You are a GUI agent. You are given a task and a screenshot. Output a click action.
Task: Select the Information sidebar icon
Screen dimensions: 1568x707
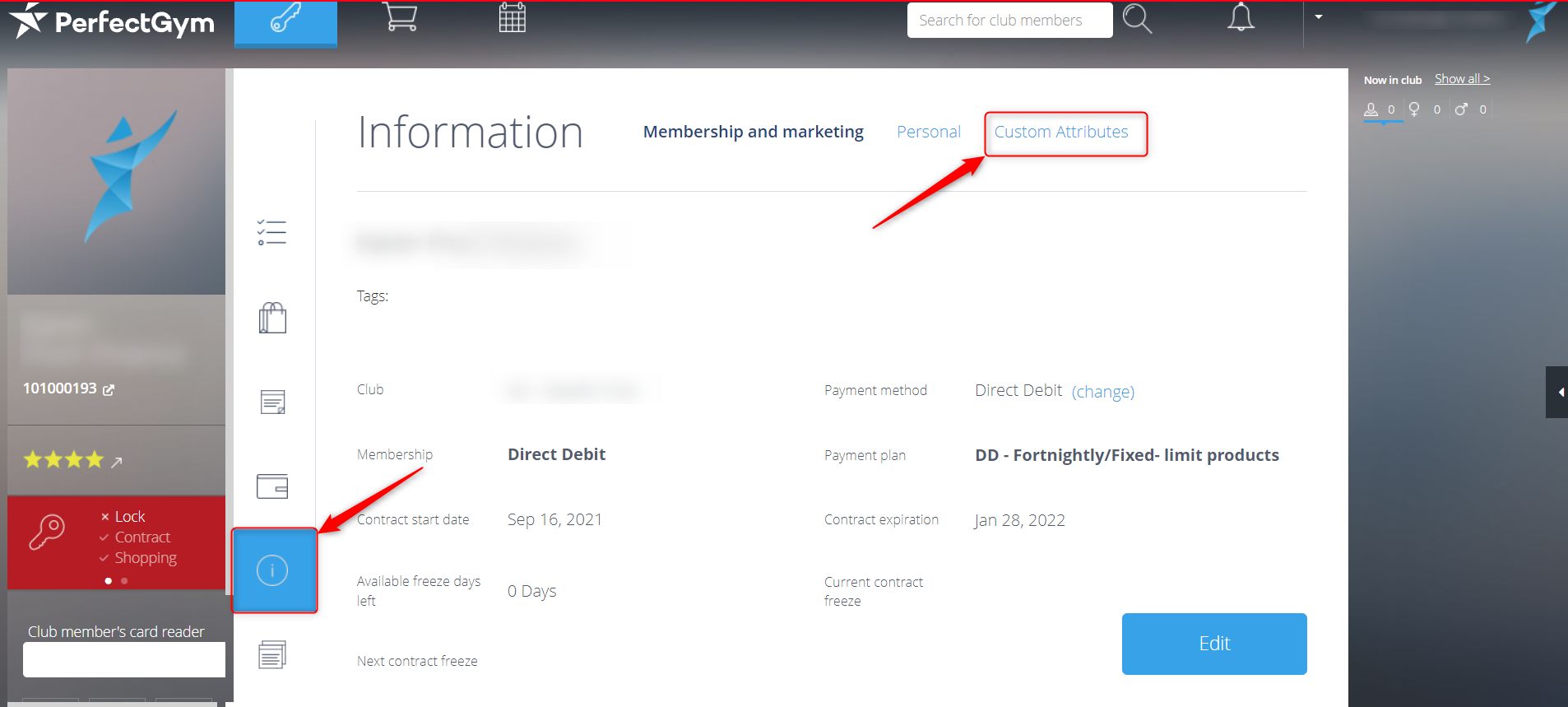273,570
